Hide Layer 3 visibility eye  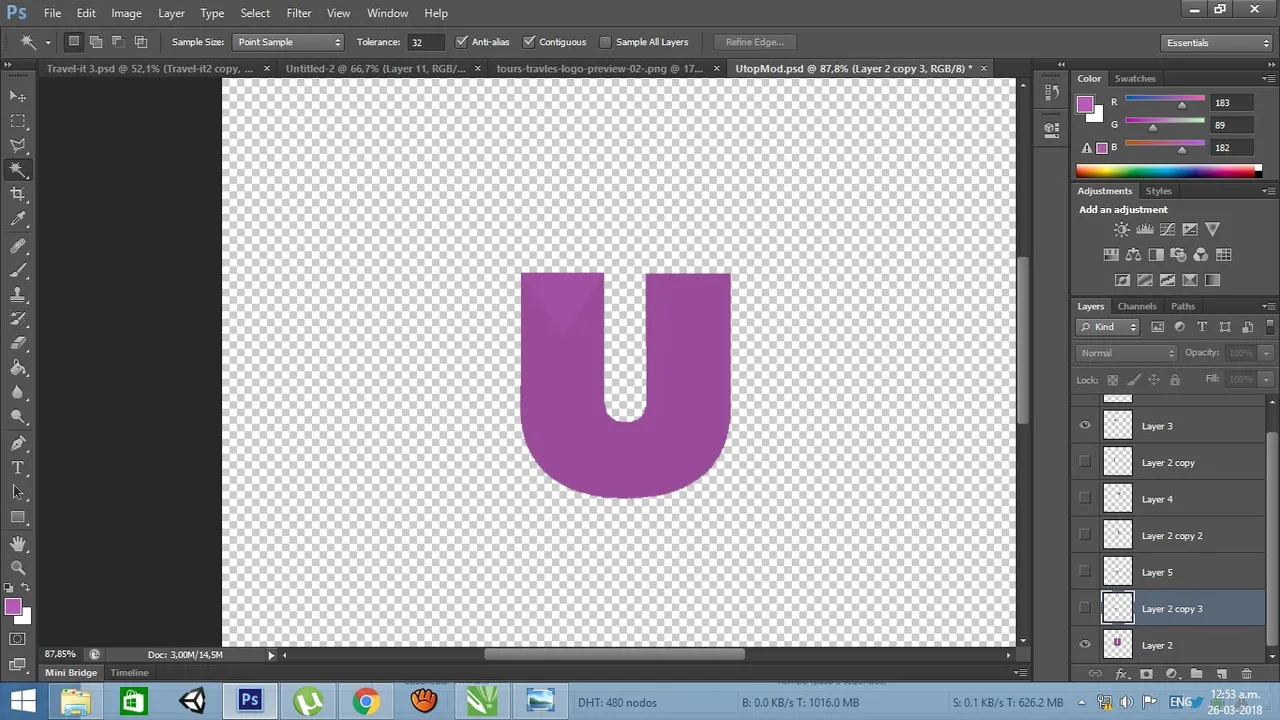point(1085,426)
